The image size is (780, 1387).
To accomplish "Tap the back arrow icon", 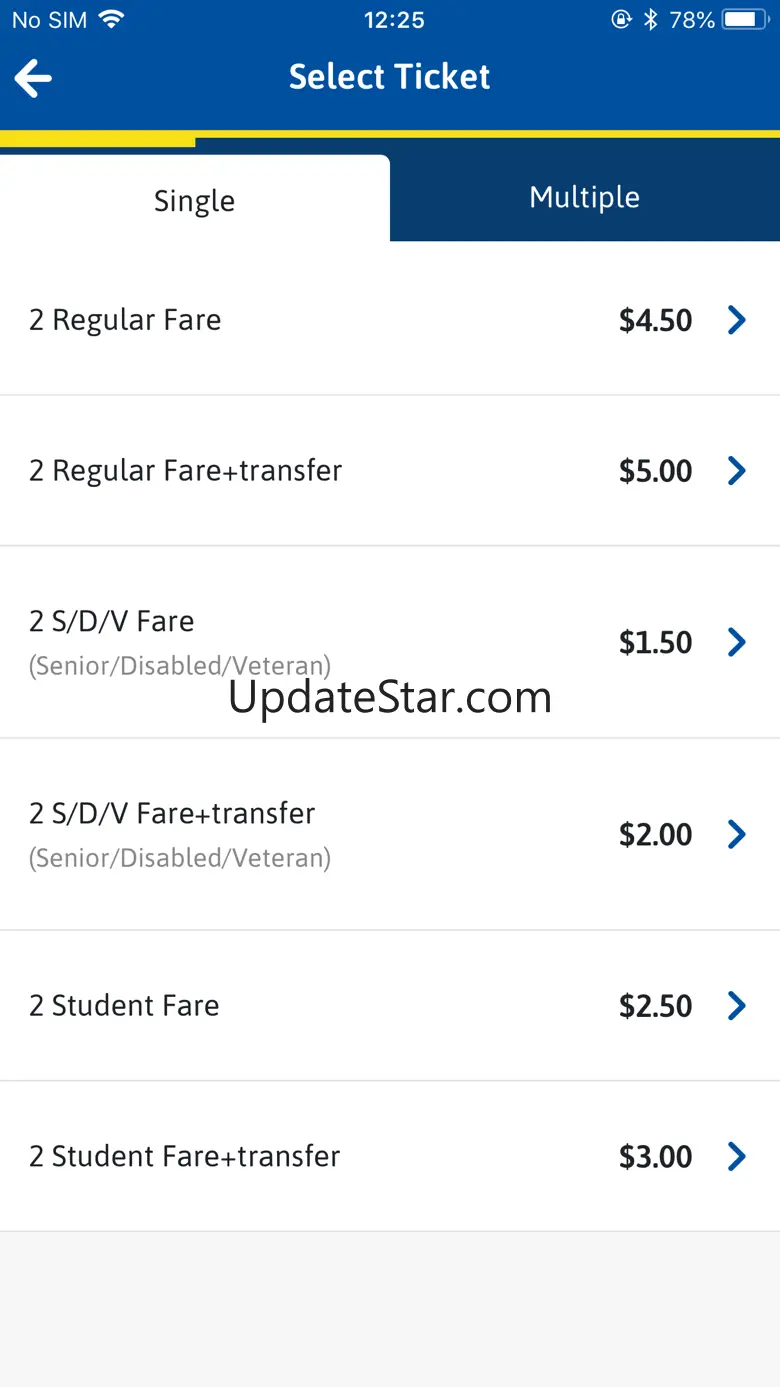I will tap(33, 78).
